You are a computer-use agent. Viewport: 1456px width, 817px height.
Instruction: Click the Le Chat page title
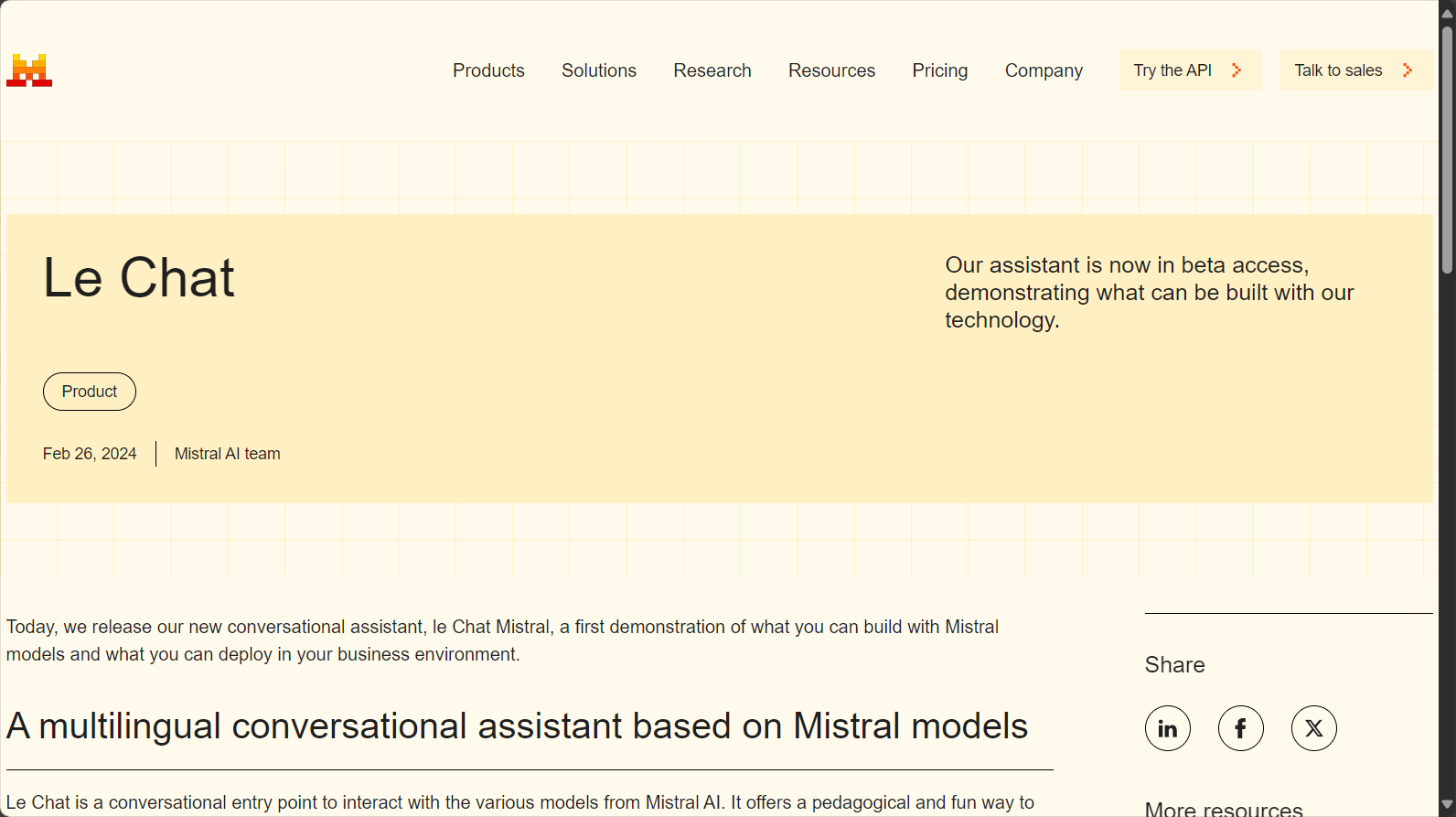(139, 278)
